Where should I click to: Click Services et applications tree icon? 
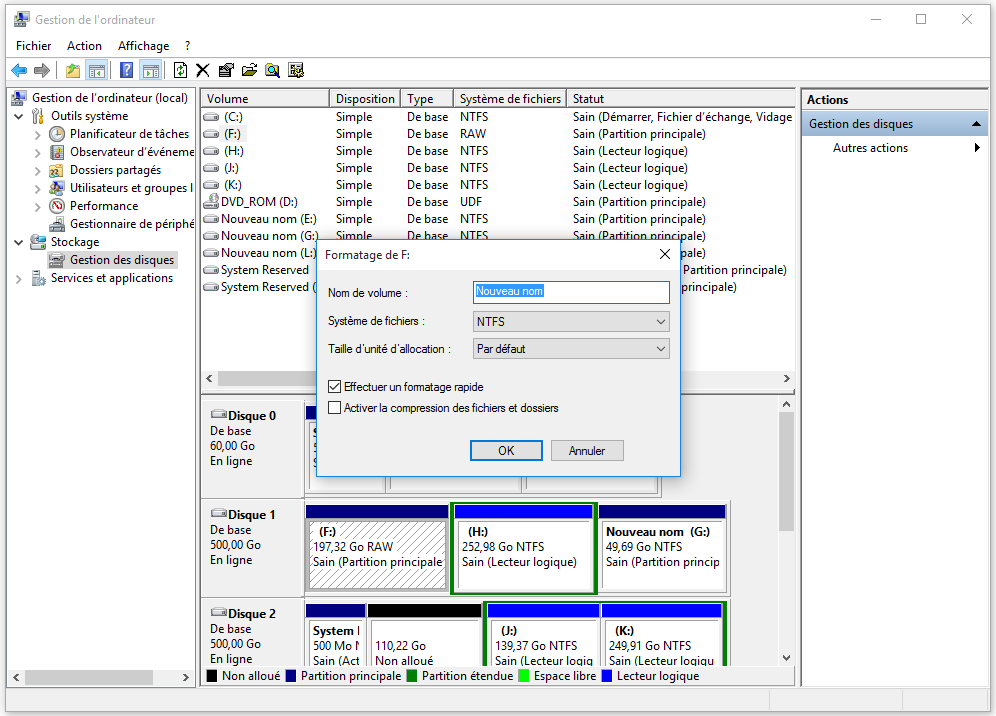[x=38, y=278]
